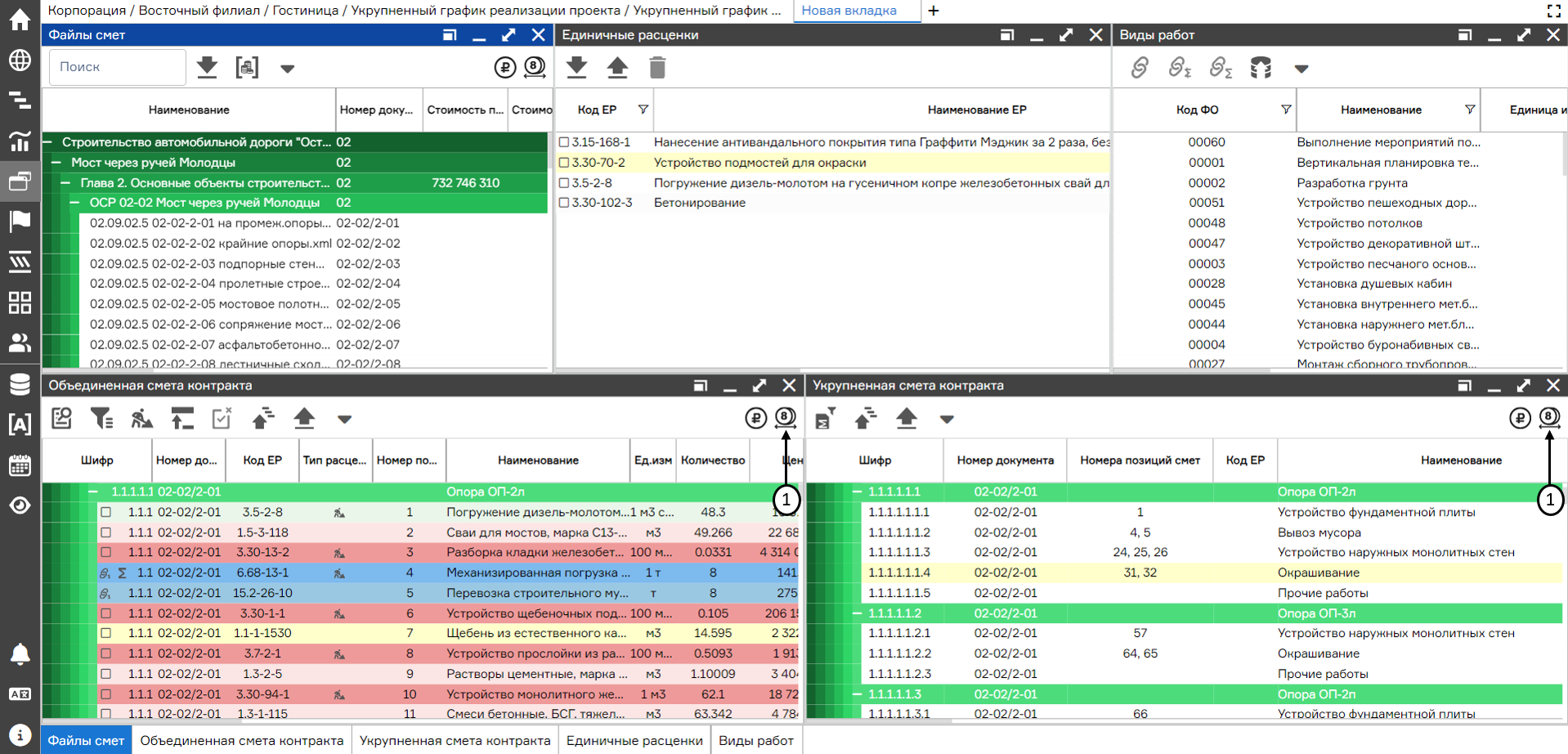Collapse 1.1.1.1.1 Опора ОП-2л in Укрупненная смета
1568x754 pixels.
(857, 492)
